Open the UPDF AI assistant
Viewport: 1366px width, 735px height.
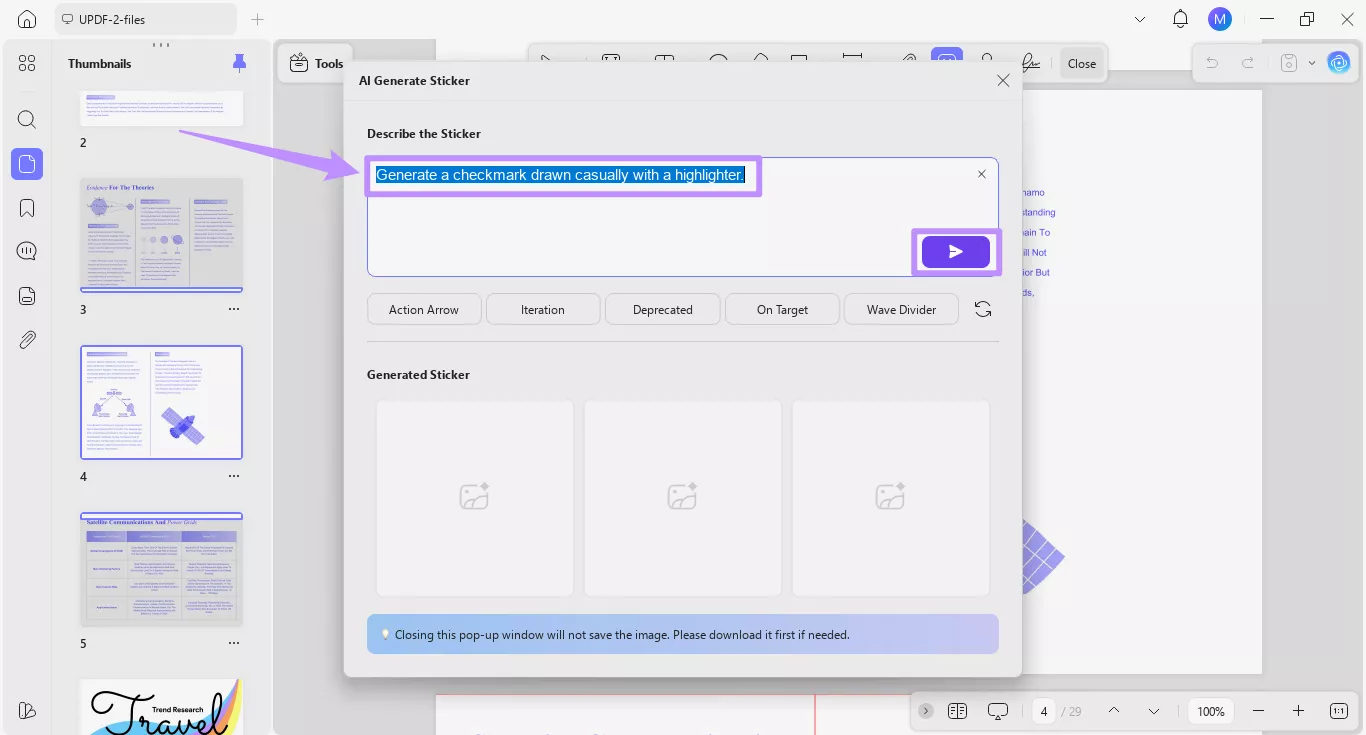pyautogui.click(x=1339, y=63)
